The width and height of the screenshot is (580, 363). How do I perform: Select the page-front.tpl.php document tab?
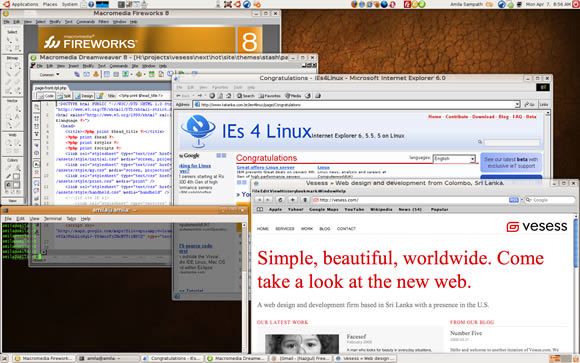51,88
